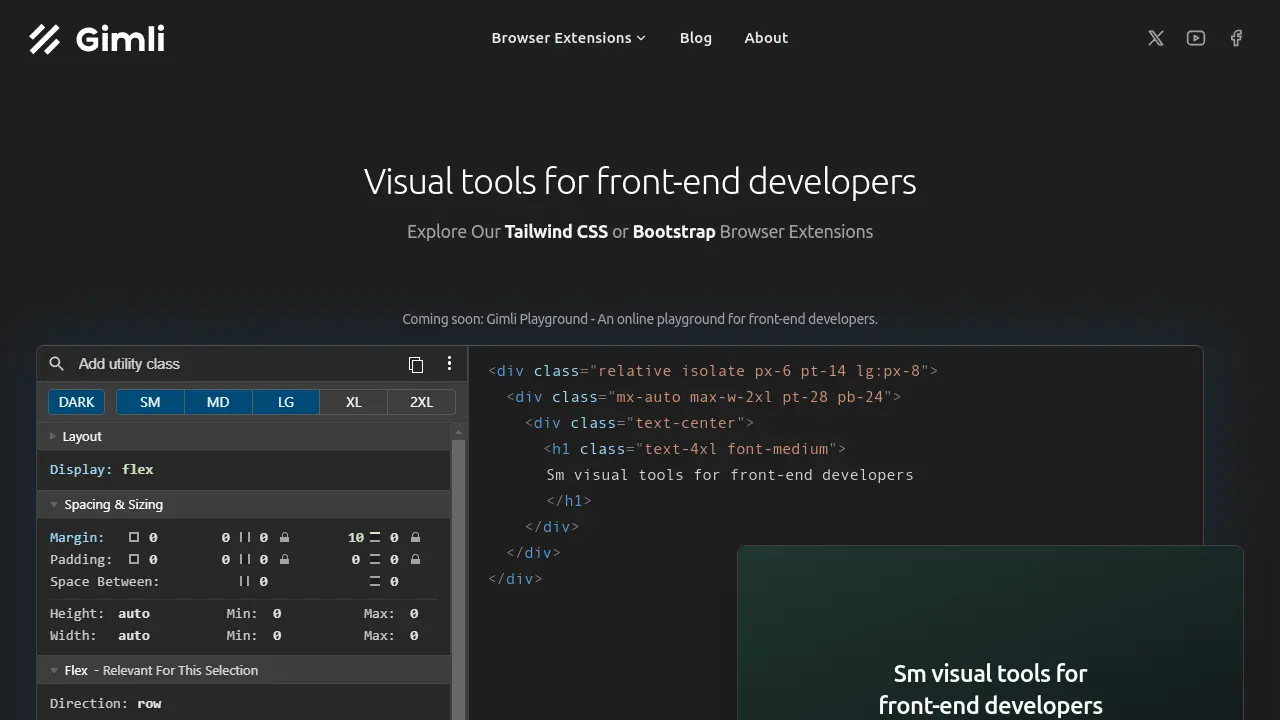Click the "Coming soon: Gimli Playground" notice
This screenshot has width=1280, height=720.
[x=640, y=319]
